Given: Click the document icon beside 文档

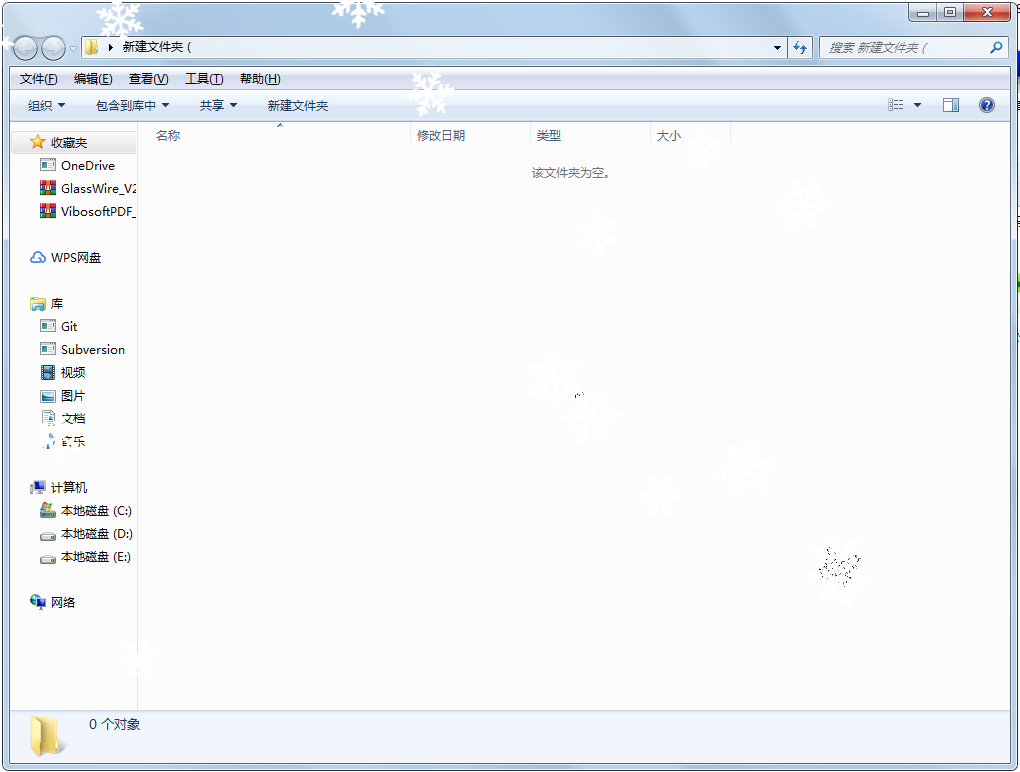Looking at the screenshot, I should 48,418.
